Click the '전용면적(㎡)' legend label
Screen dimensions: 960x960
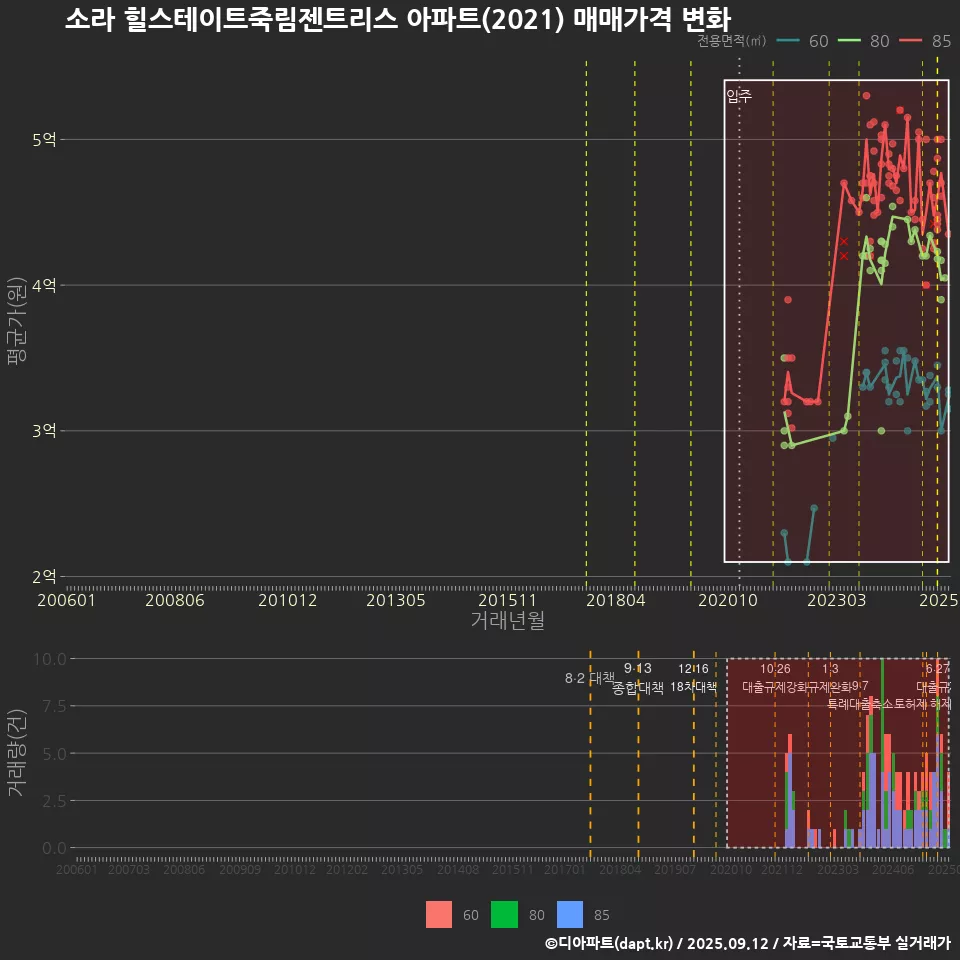coord(732,41)
